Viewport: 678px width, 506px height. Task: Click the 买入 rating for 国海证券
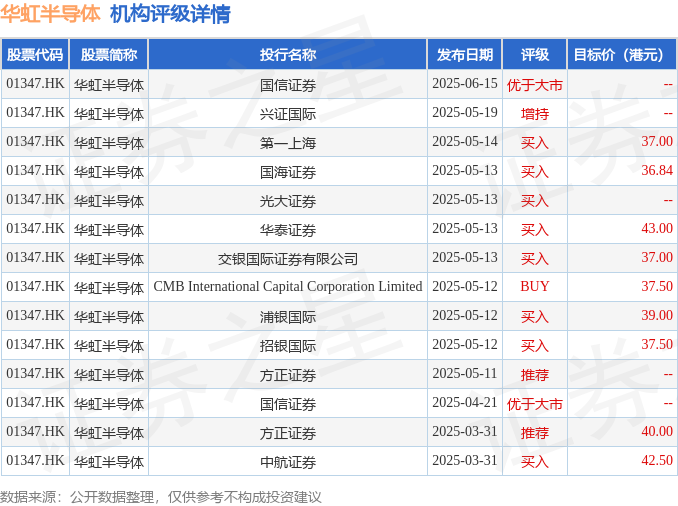535,172
